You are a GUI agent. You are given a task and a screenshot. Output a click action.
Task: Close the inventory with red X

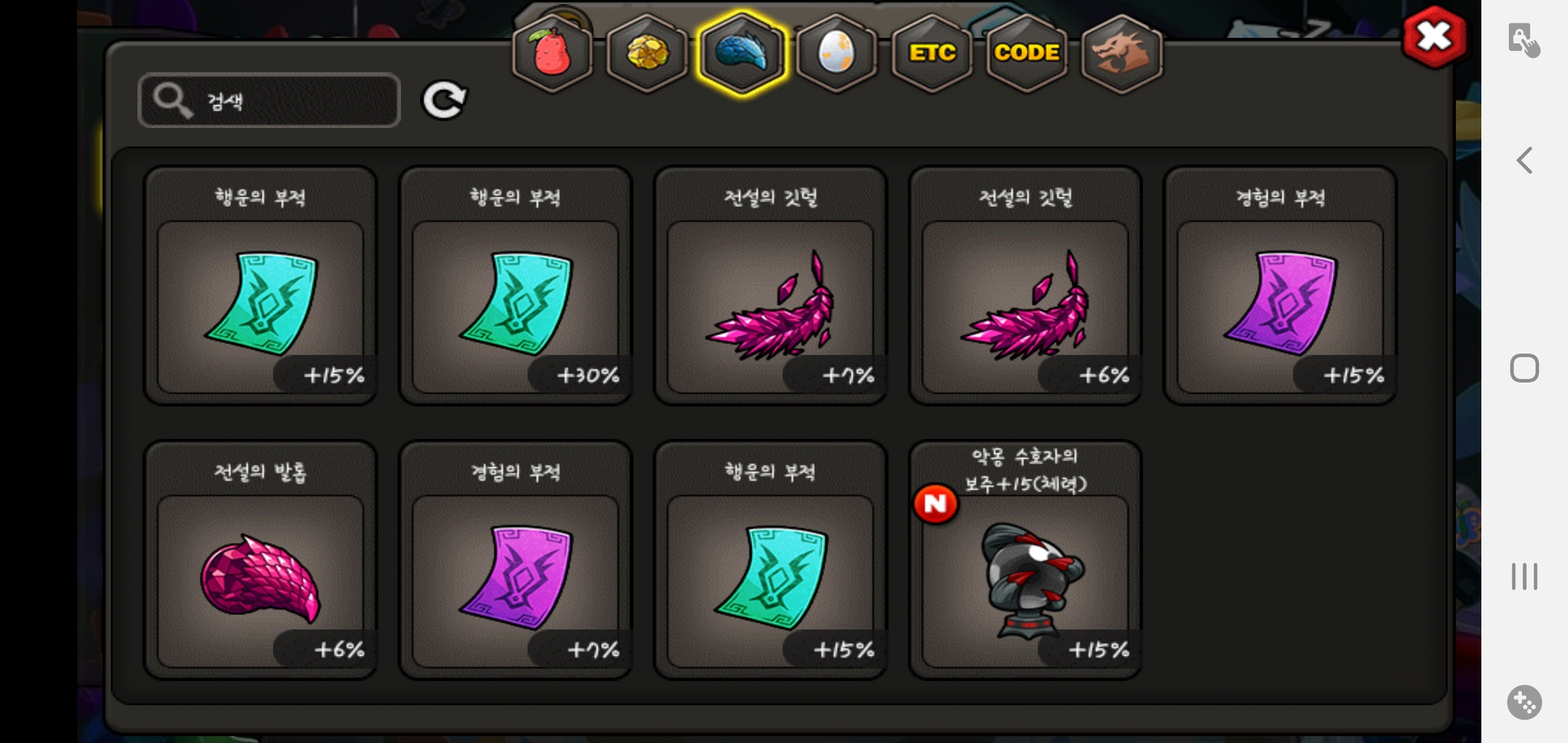[1435, 37]
